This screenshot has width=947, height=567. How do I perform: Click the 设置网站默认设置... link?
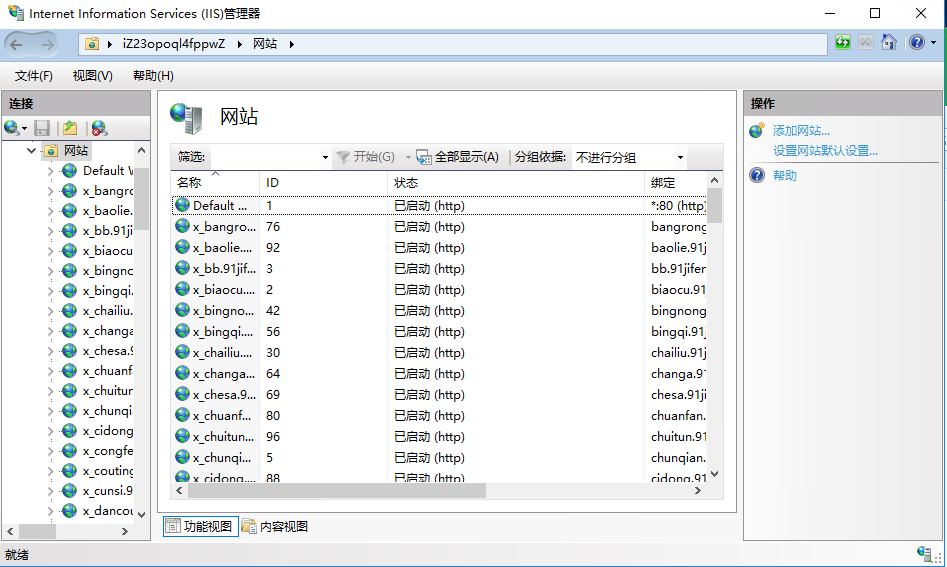[x=826, y=150]
